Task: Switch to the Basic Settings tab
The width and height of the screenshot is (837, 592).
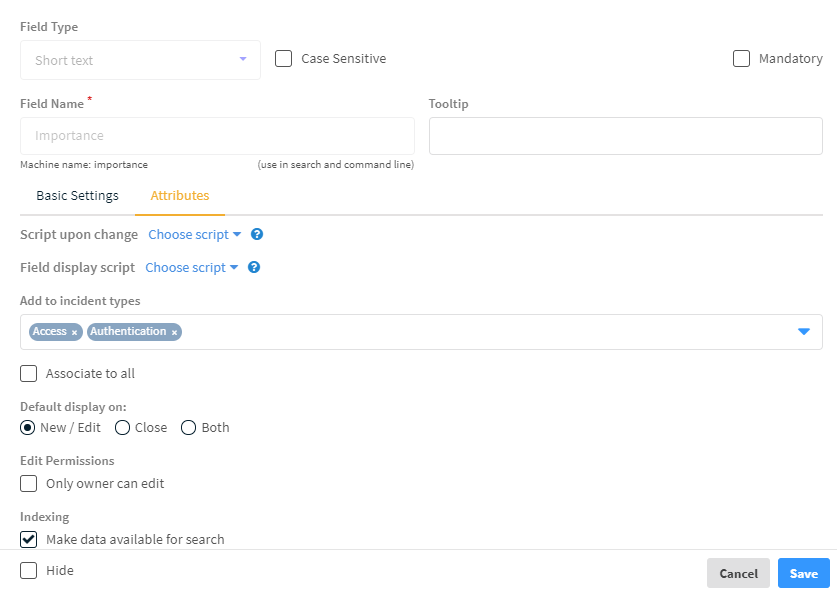Action: (77, 196)
